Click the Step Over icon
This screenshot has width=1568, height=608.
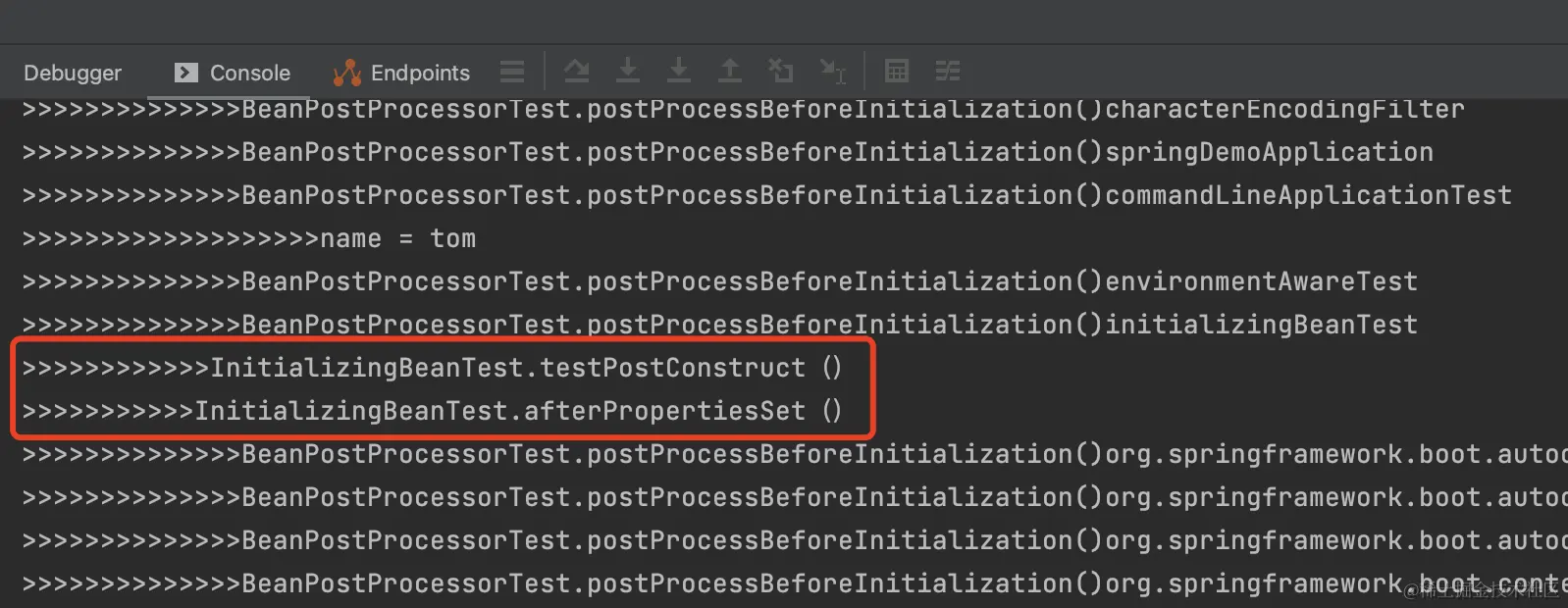[x=577, y=71]
